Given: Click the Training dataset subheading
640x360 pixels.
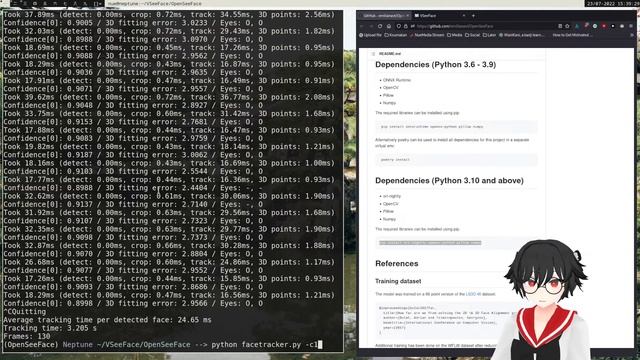Looking at the screenshot, I should pyautogui.click(x=398, y=281).
